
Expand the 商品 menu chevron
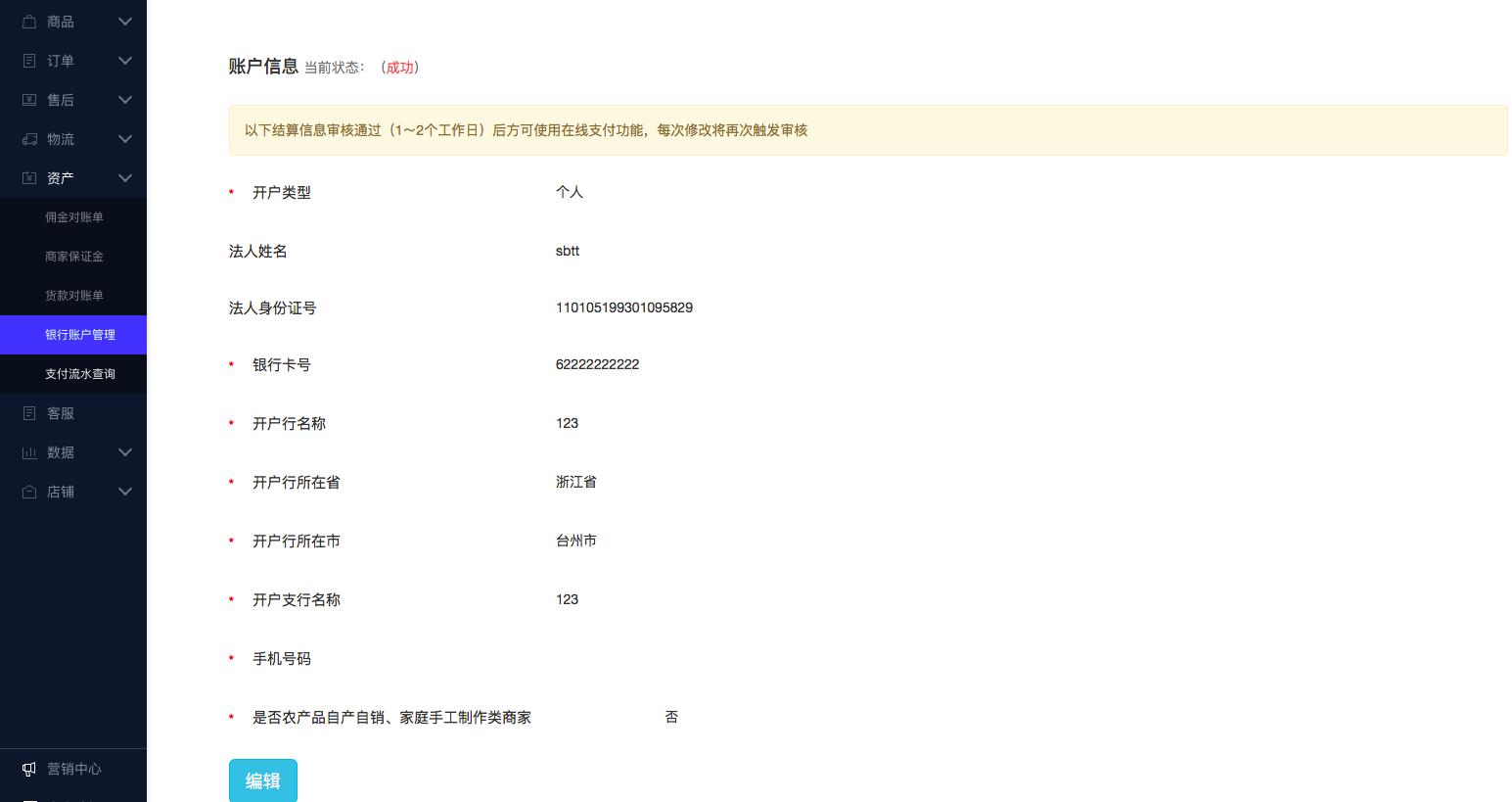[124, 21]
